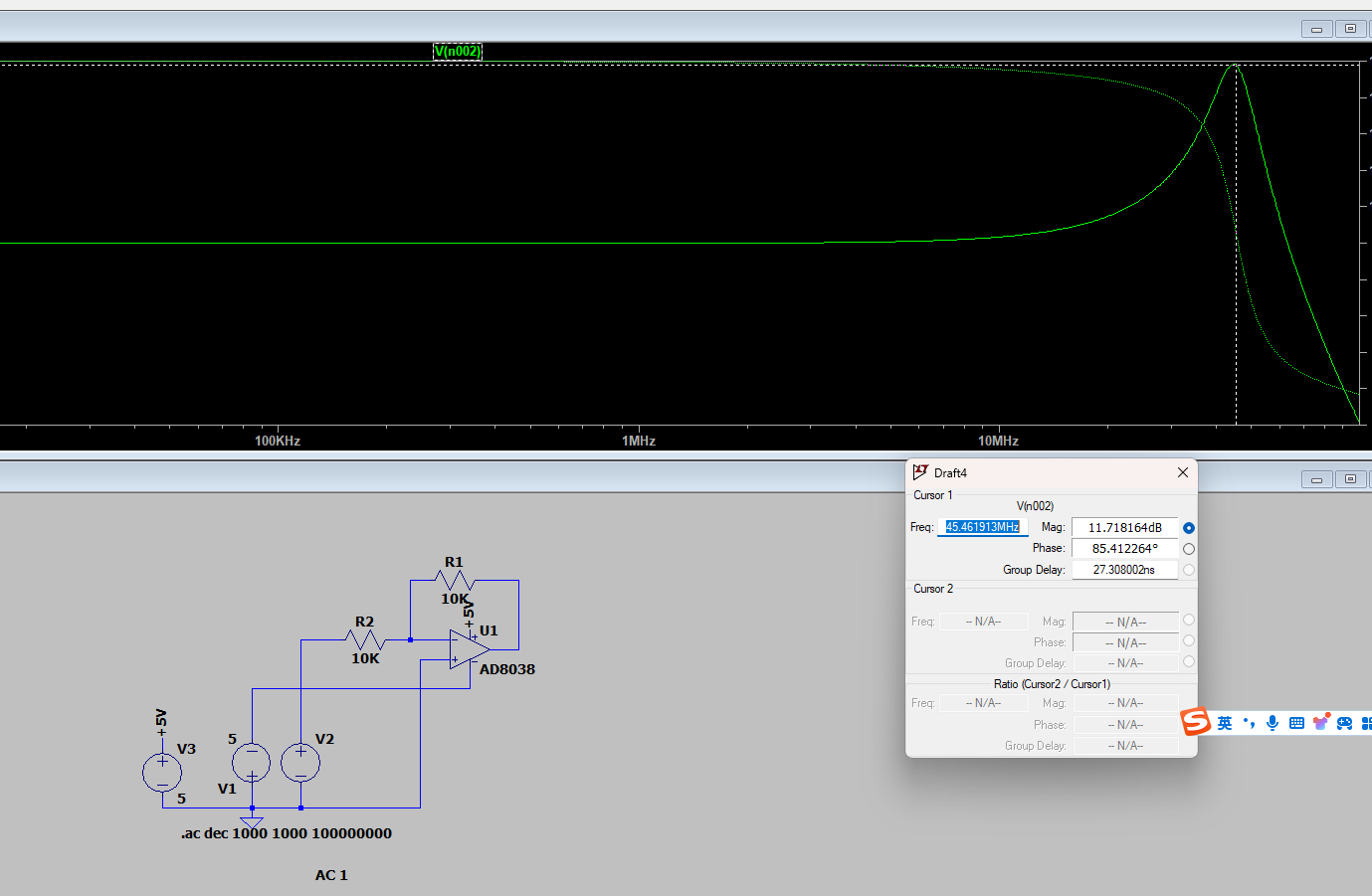The height and width of the screenshot is (896, 1372).
Task: Select voltage source V1
Action: (251, 763)
